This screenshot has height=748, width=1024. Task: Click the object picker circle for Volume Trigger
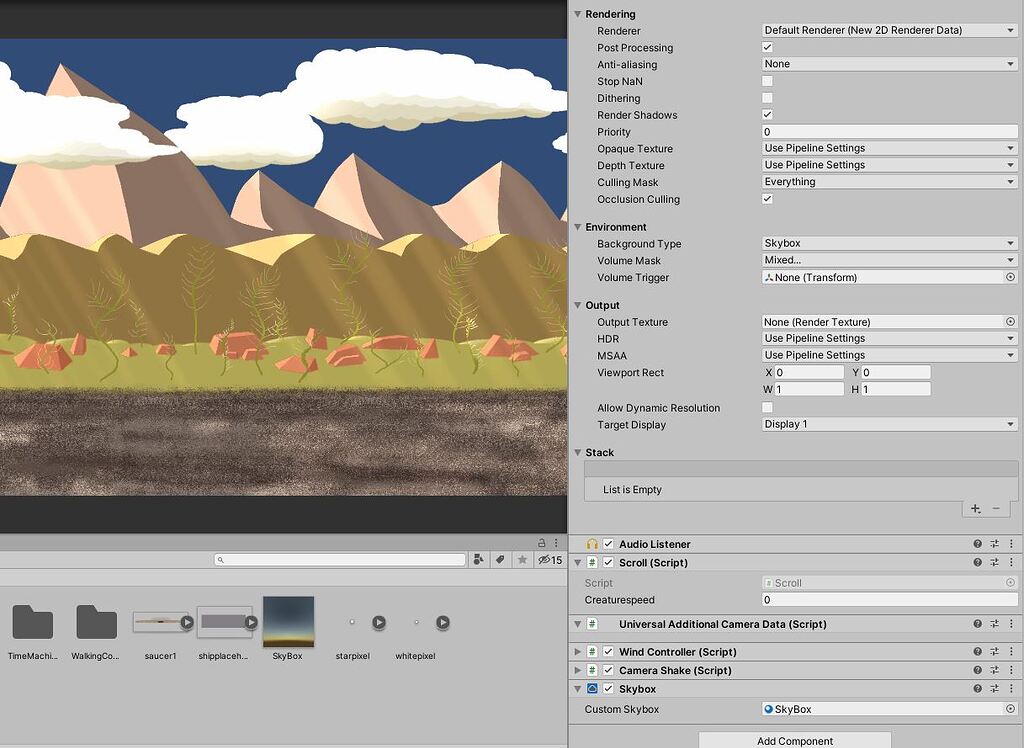[x=1009, y=277]
